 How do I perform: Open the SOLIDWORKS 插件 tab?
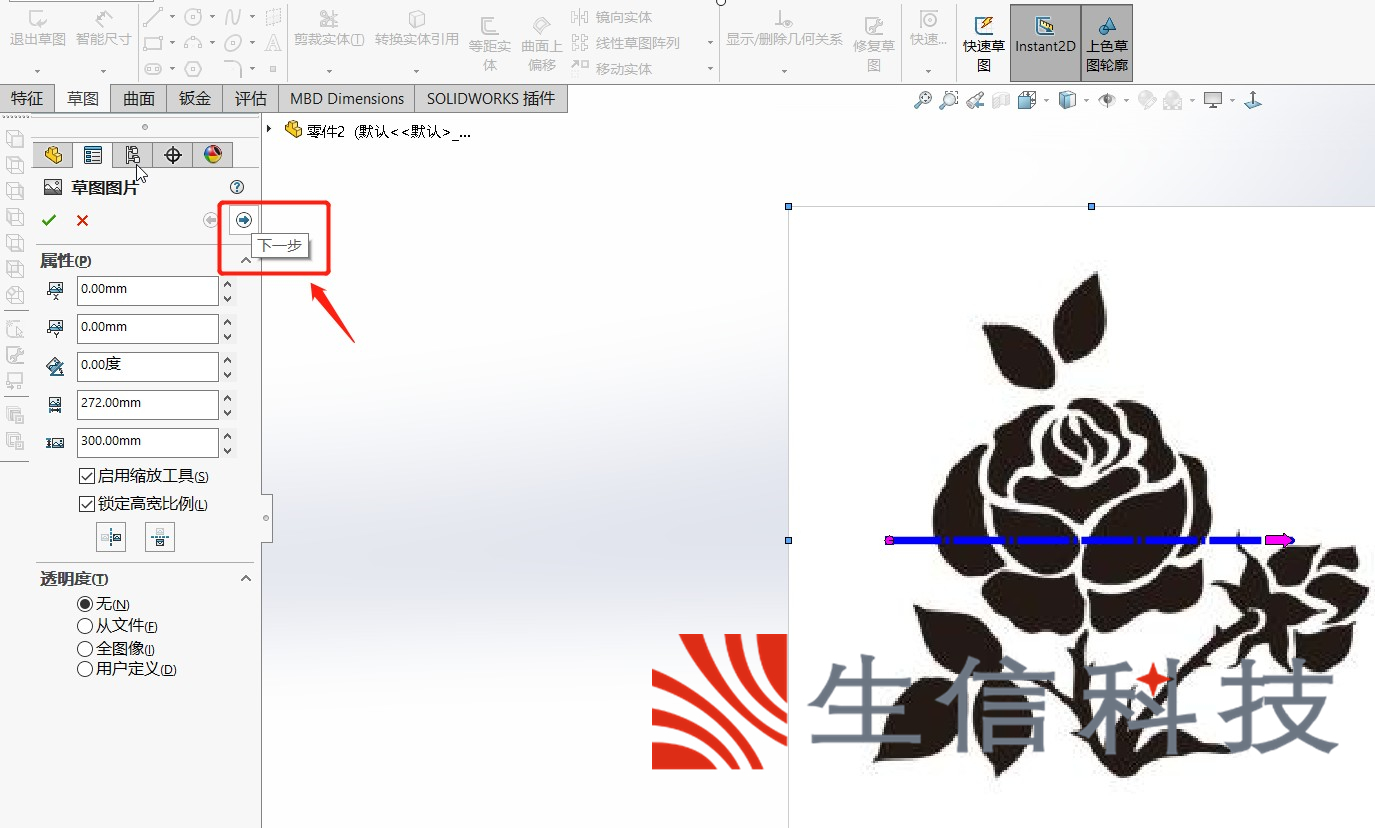(491, 98)
